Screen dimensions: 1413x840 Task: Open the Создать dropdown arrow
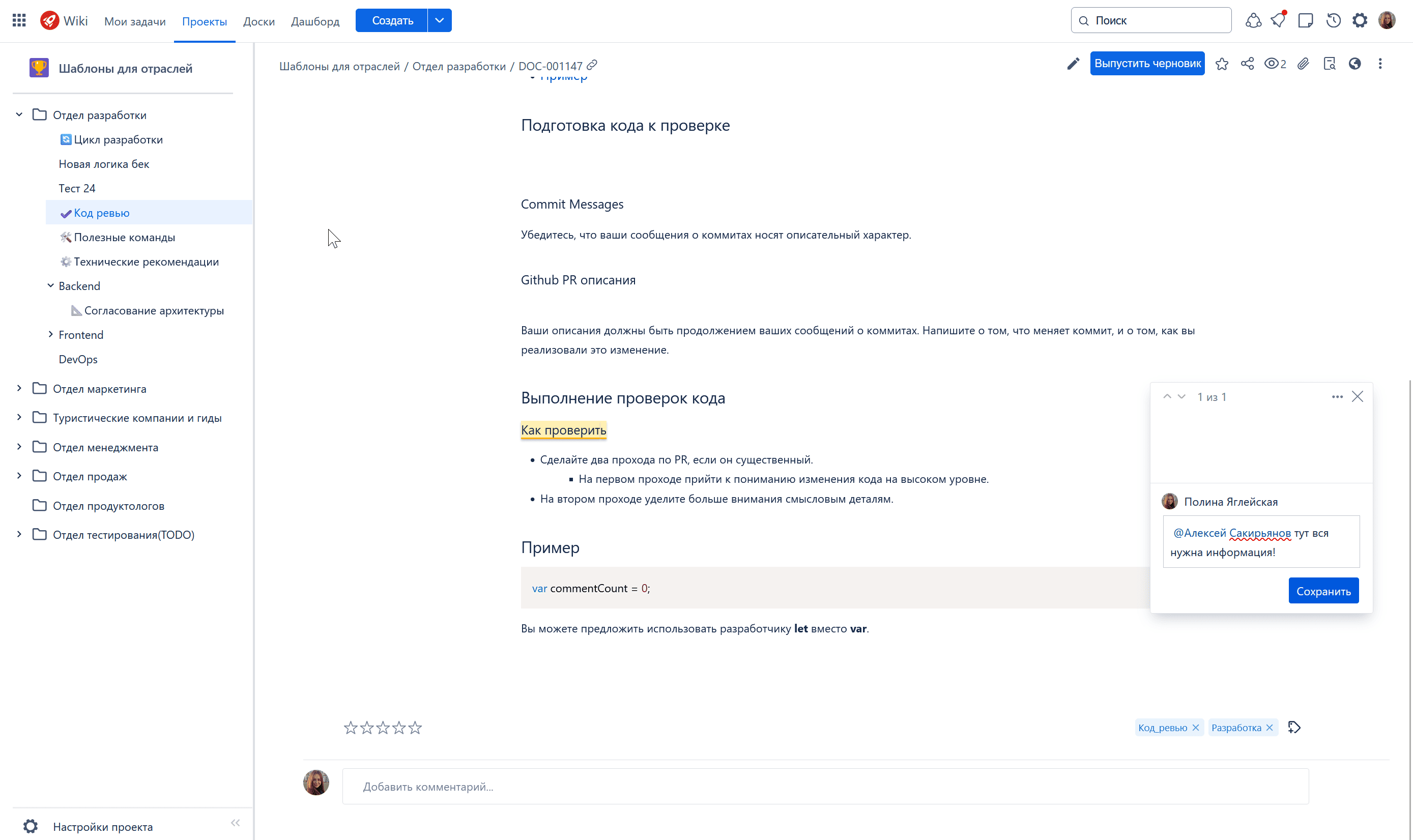click(x=439, y=21)
